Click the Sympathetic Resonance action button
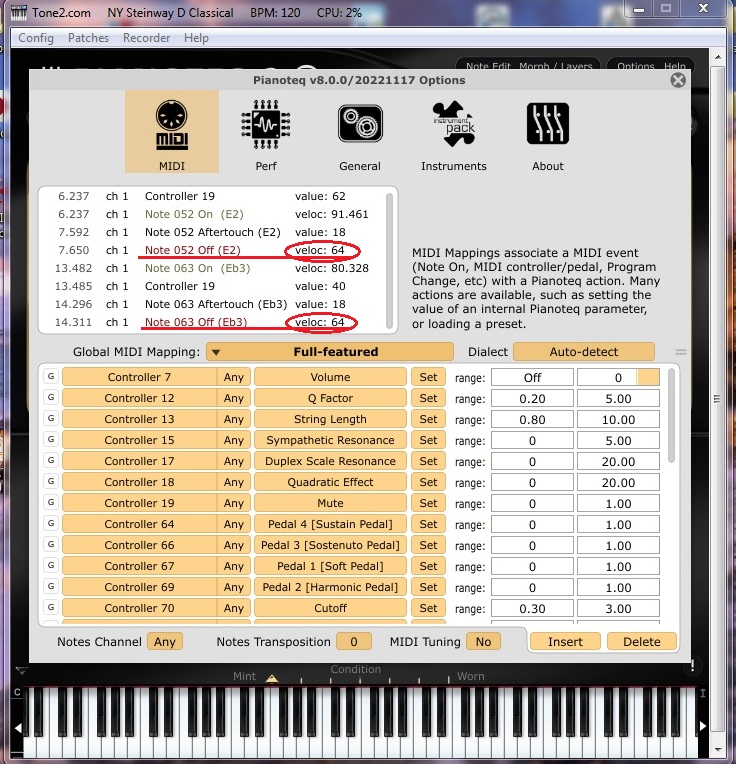This screenshot has width=736, height=764. coord(330,440)
